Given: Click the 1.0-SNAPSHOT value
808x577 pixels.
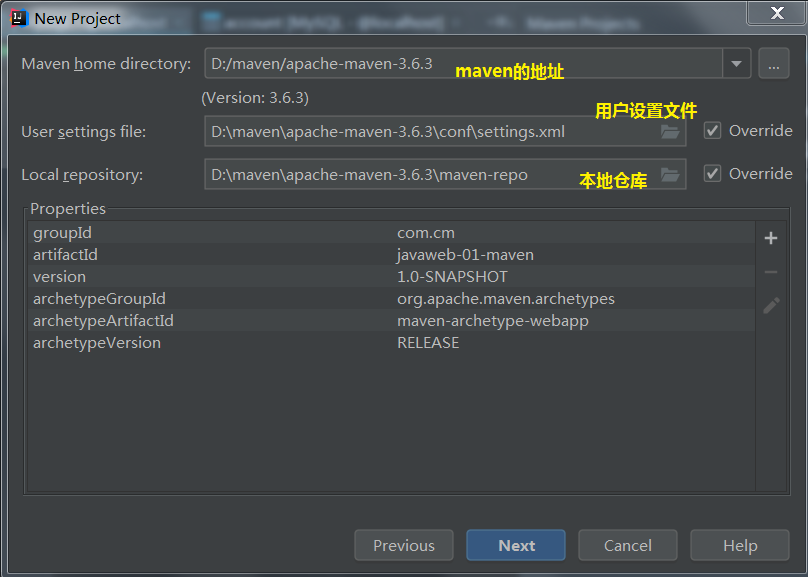Looking at the screenshot, I should pyautogui.click(x=452, y=277).
